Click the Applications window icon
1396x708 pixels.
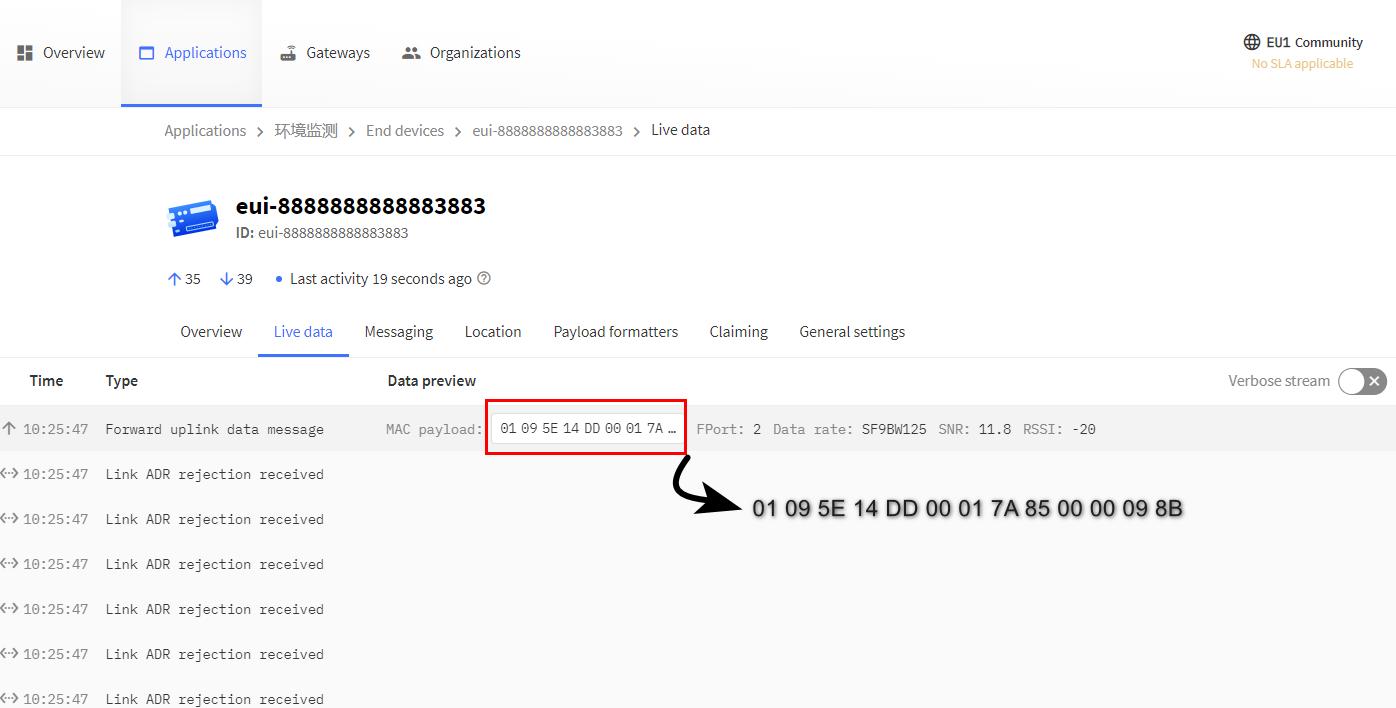click(147, 53)
